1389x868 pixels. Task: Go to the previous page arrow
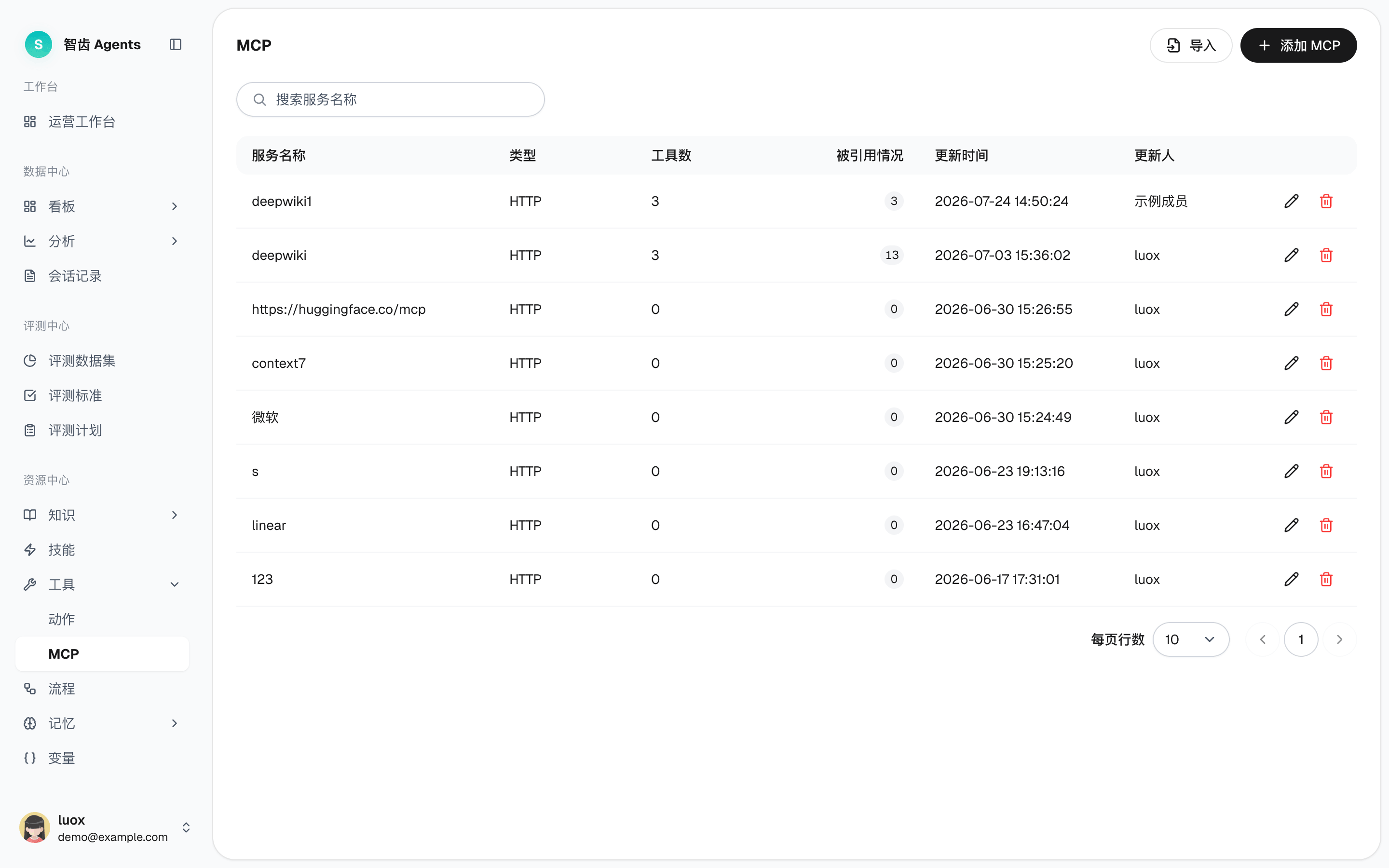[x=1263, y=639]
